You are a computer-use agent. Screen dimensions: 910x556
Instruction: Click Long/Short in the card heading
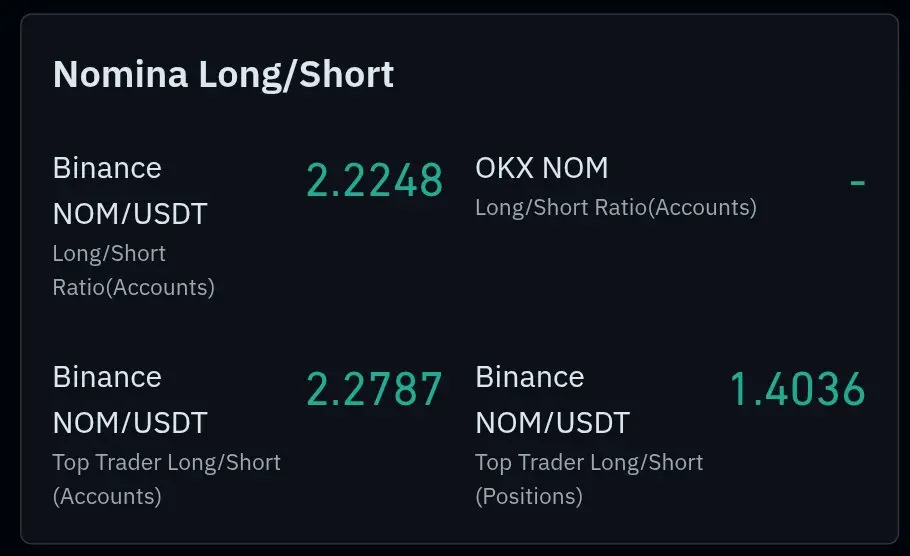296,75
